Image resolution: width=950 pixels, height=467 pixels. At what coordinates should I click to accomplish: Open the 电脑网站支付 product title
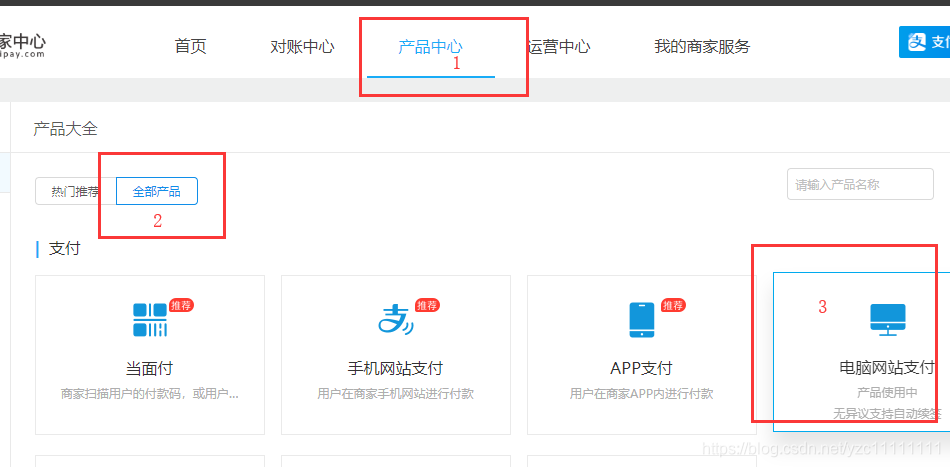[x=887, y=367]
